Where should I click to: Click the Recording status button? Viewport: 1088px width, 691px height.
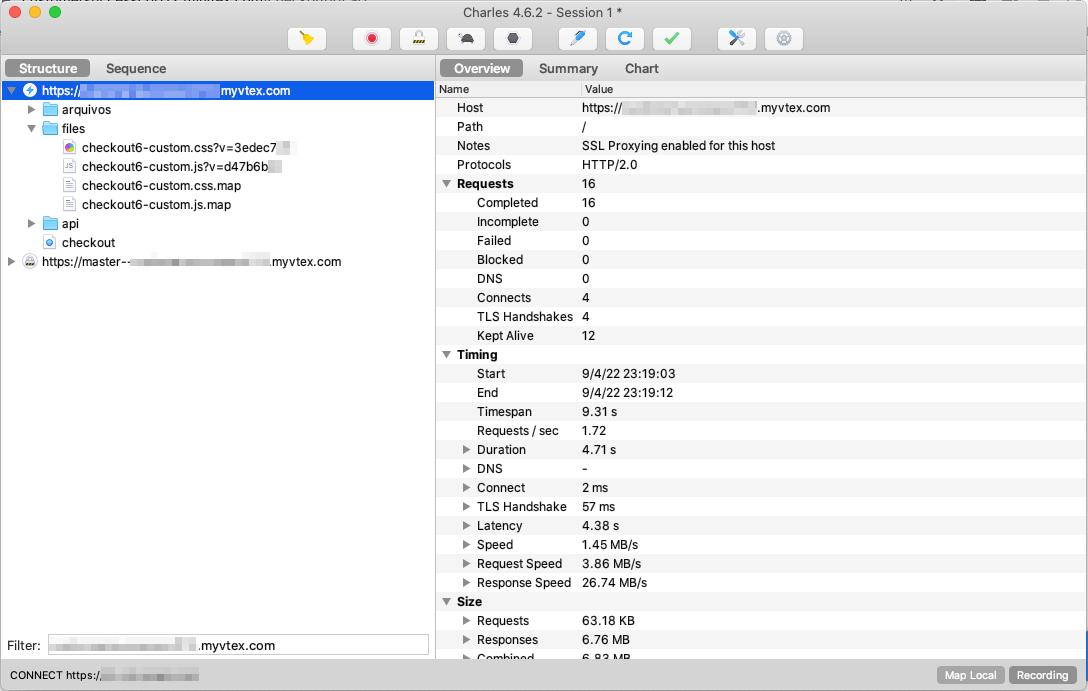[x=1042, y=675]
